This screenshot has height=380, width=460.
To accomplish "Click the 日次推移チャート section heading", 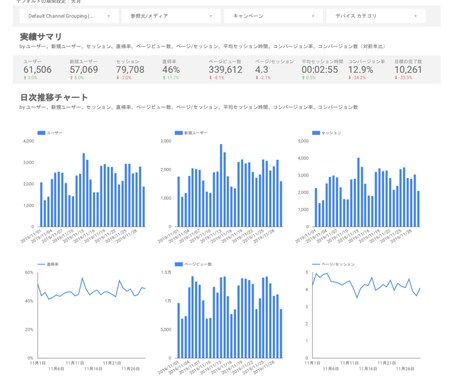I will click(x=54, y=97).
